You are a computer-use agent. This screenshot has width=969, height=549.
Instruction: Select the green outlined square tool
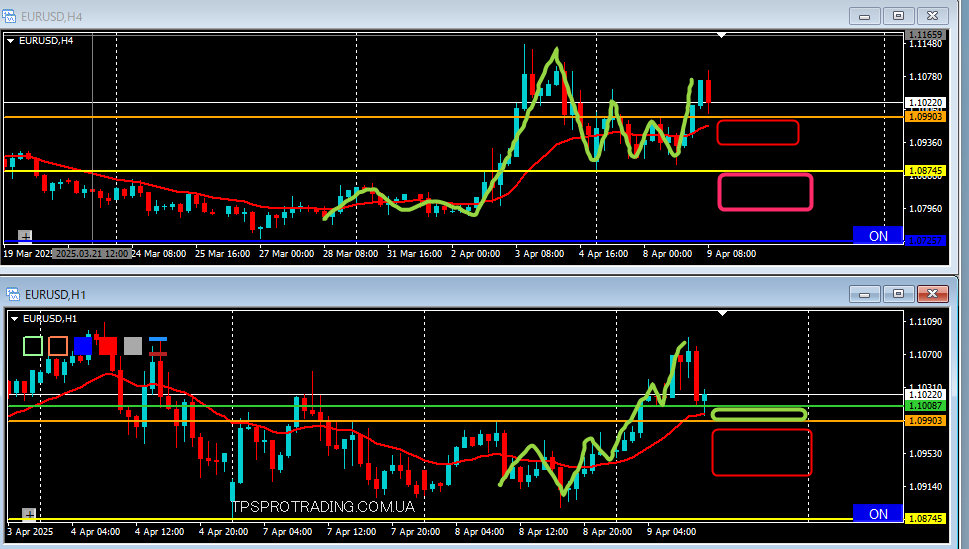pyautogui.click(x=33, y=346)
